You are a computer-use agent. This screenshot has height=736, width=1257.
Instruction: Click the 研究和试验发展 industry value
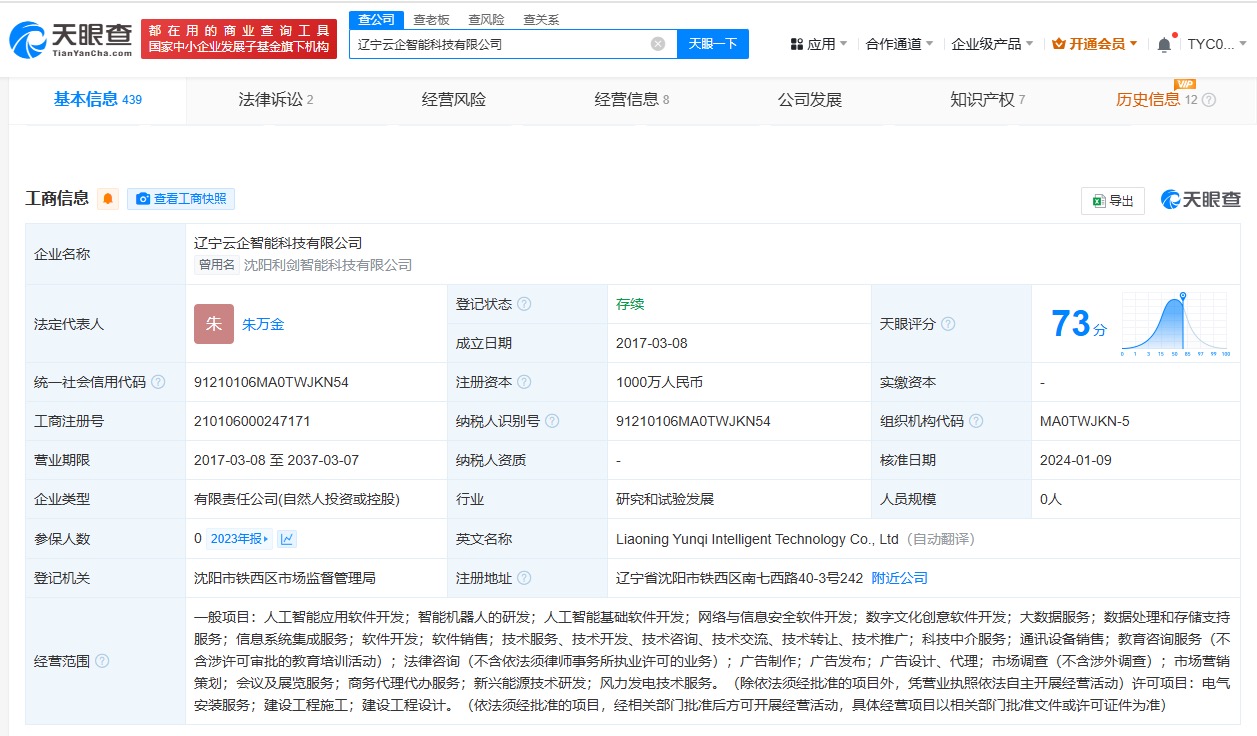[665, 499]
